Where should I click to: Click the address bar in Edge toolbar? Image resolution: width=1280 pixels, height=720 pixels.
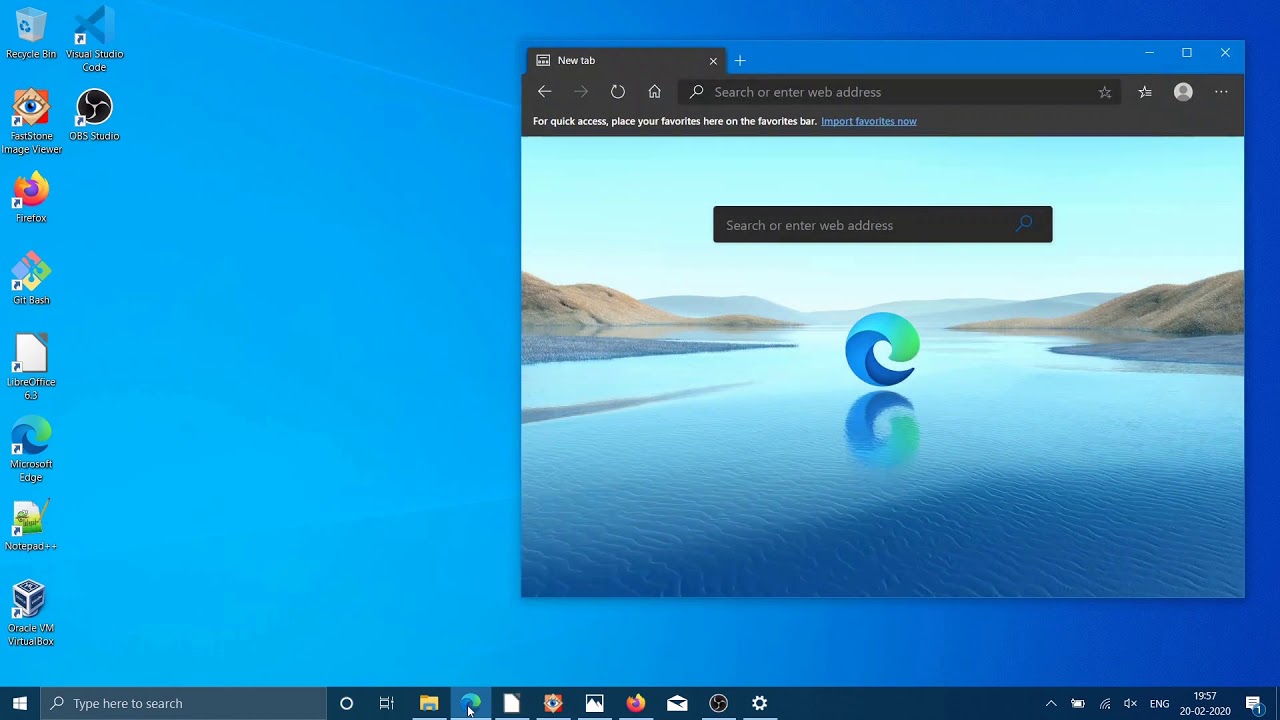tap(899, 92)
